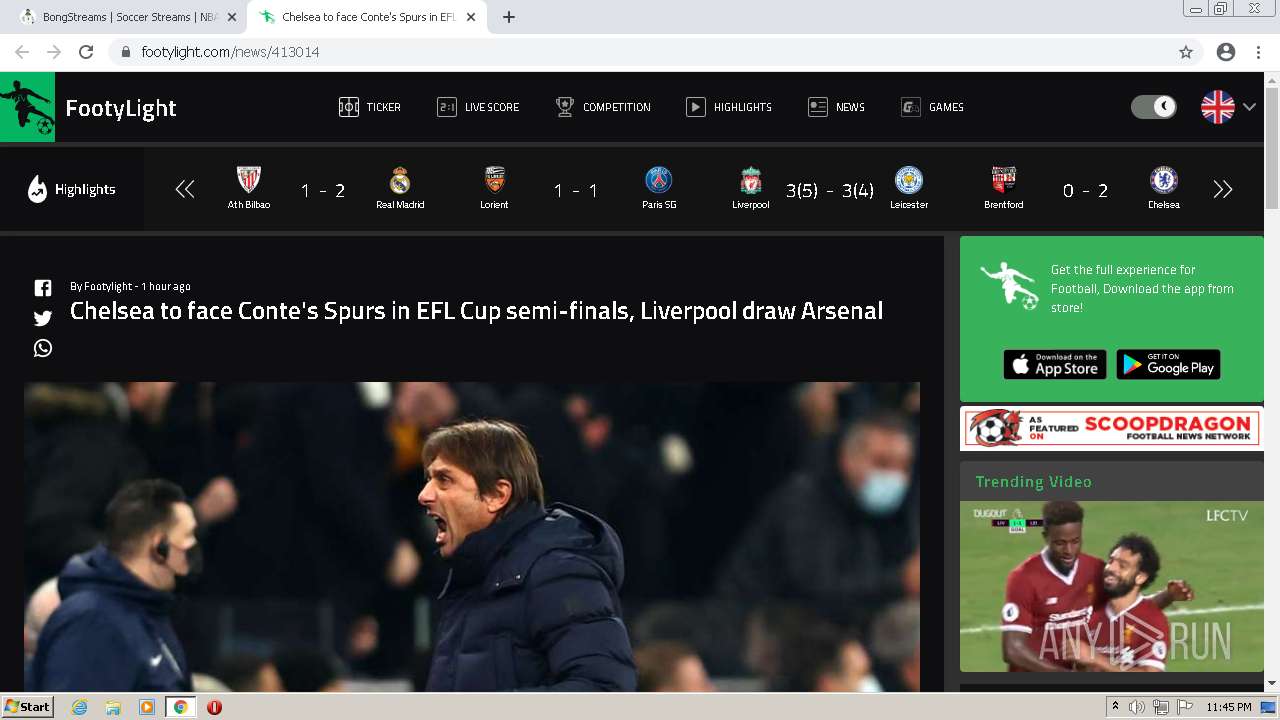Select the Brentford club crest
The width and height of the screenshot is (1280, 720).
point(1003,180)
